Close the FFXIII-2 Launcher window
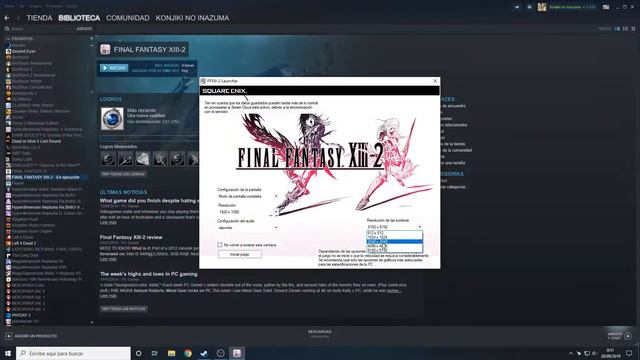 point(435,81)
